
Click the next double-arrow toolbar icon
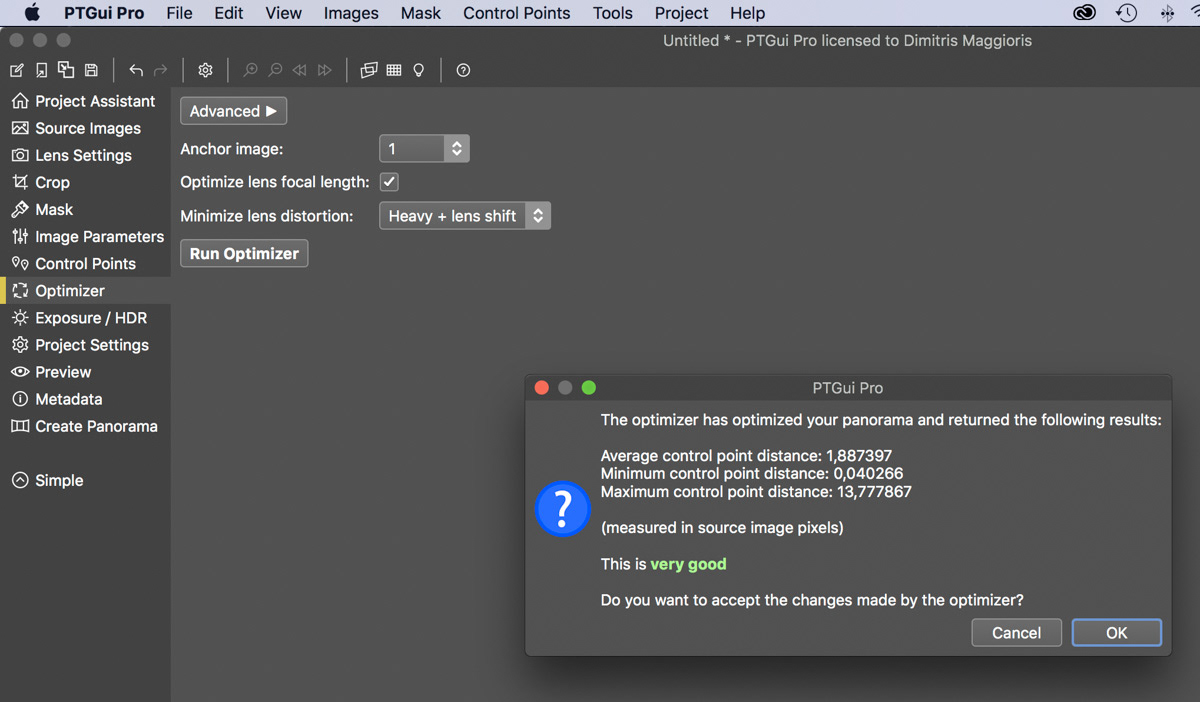[x=324, y=70]
